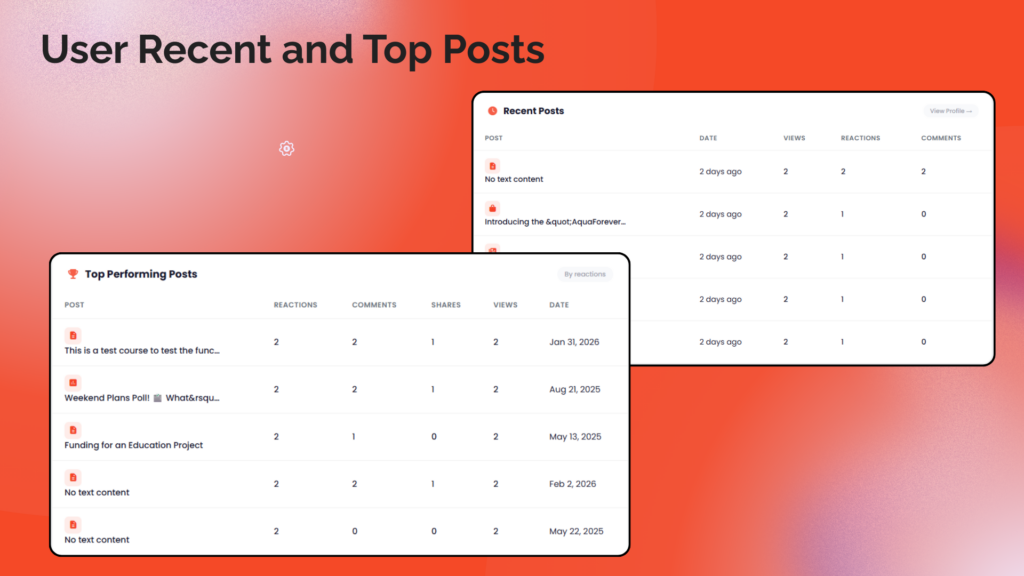The image size is (1024, 576).
Task: Click post icon for the May 22, 2025 row
Action: click(x=72, y=524)
